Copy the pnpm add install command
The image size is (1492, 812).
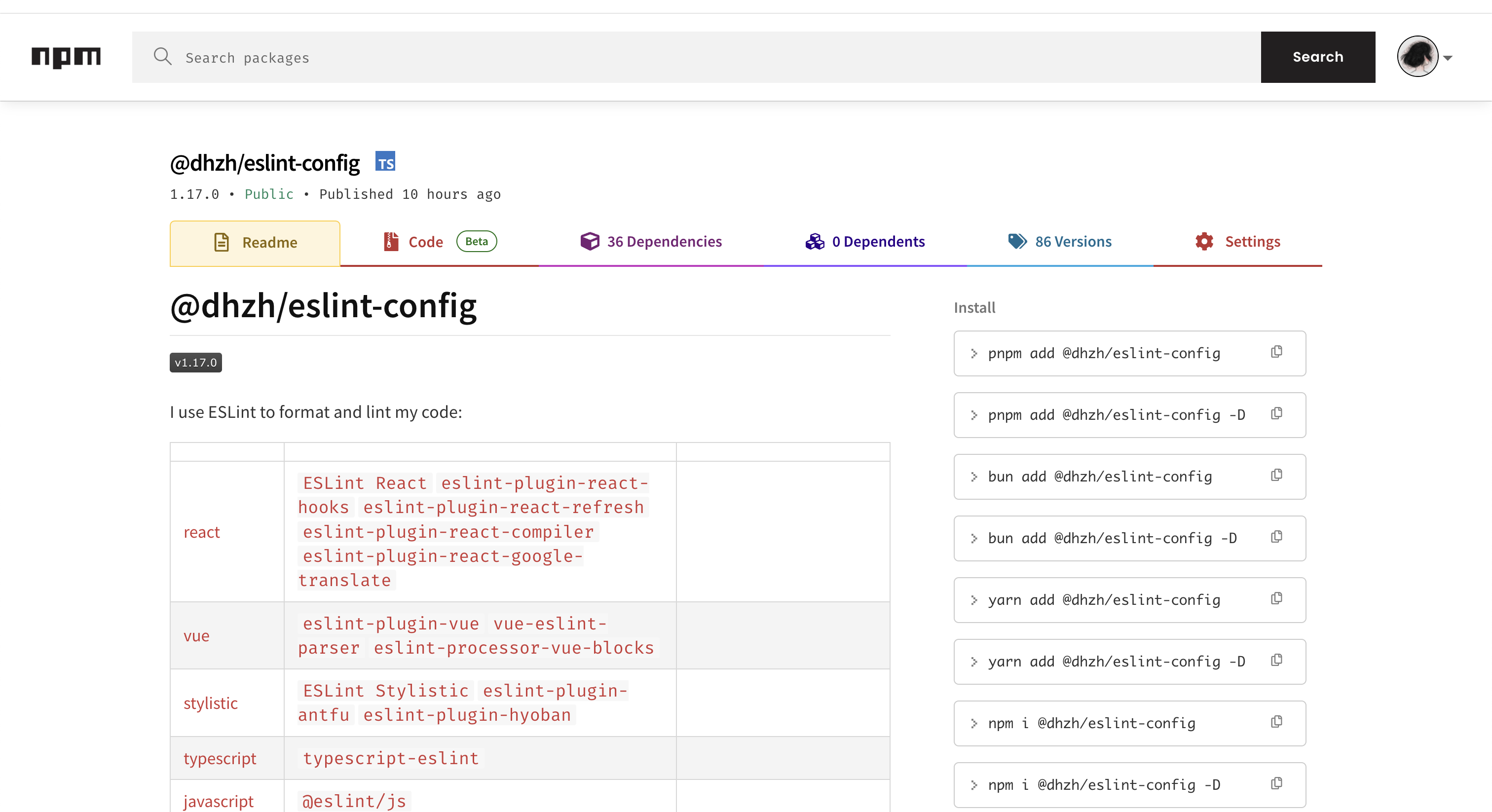tap(1276, 352)
